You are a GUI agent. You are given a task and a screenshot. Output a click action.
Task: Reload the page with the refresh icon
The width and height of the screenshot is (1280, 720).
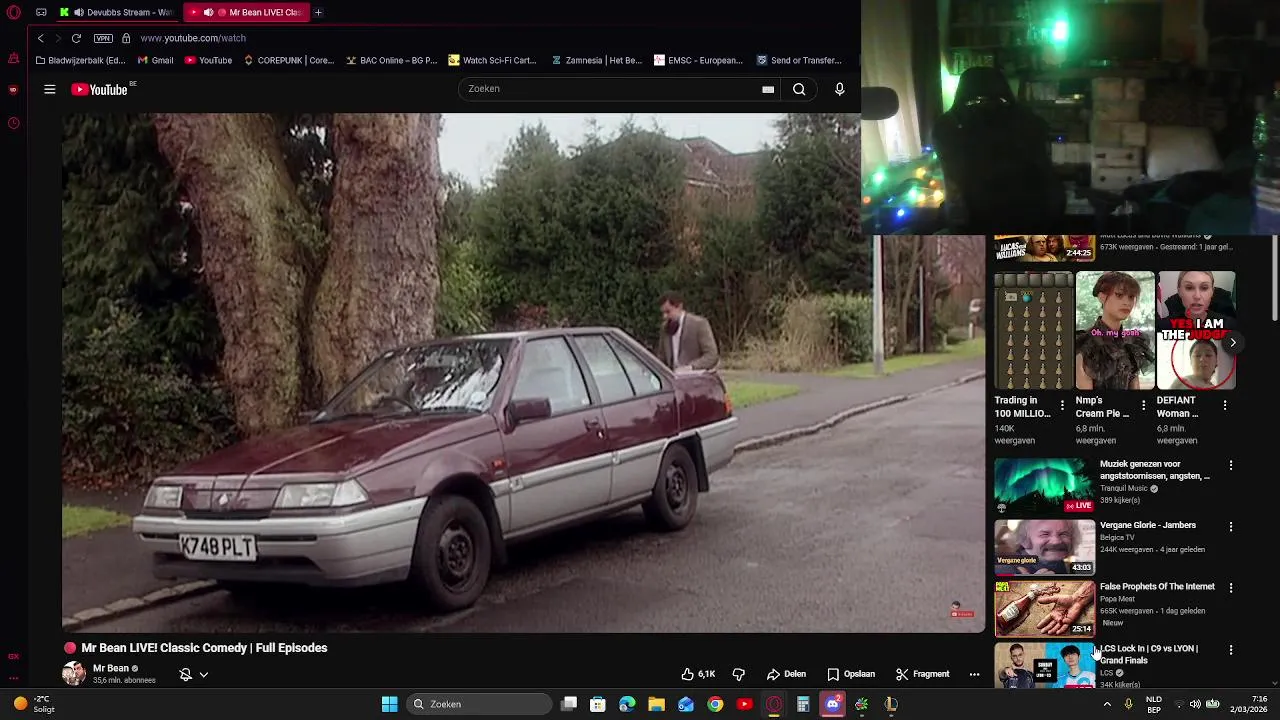point(76,38)
